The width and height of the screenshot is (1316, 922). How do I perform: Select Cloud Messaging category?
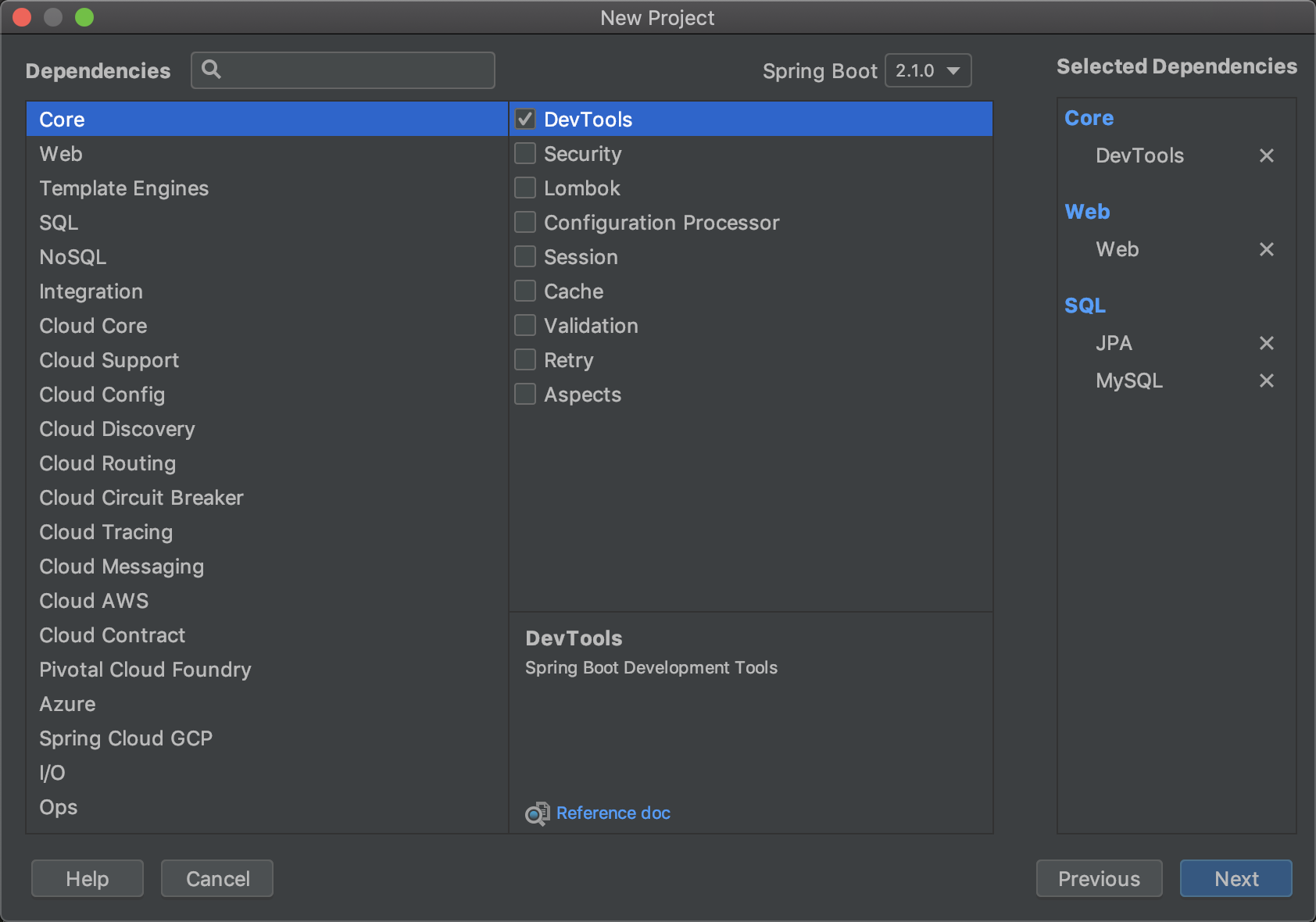pos(267,566)
